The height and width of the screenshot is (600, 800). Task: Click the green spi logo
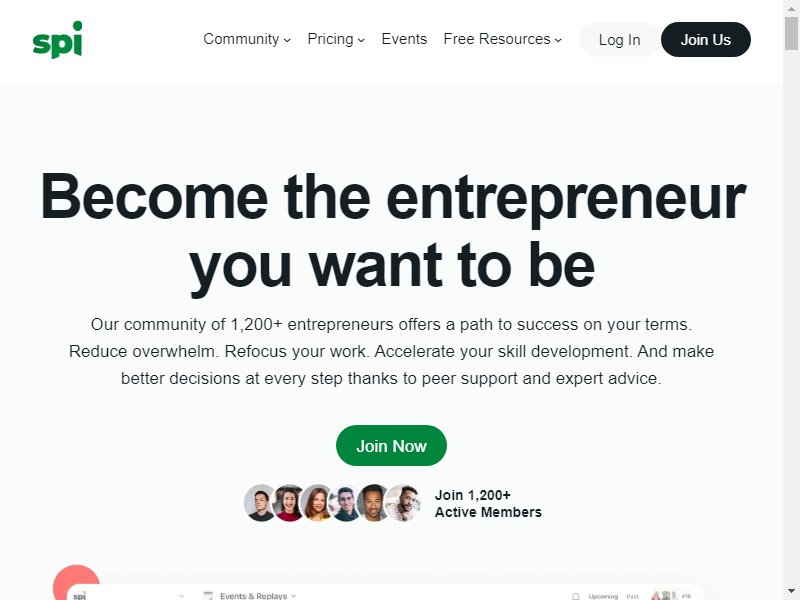point(57,40)
